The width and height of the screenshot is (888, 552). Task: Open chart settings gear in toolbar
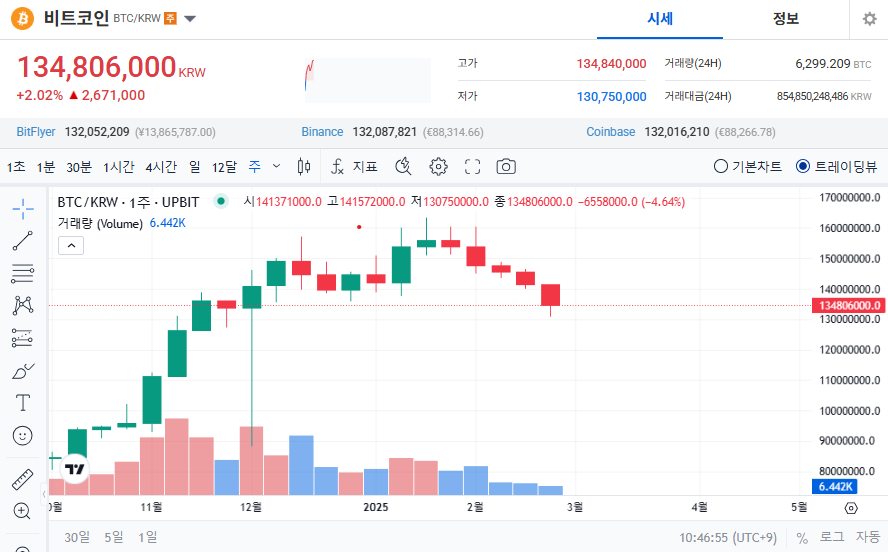438,166
